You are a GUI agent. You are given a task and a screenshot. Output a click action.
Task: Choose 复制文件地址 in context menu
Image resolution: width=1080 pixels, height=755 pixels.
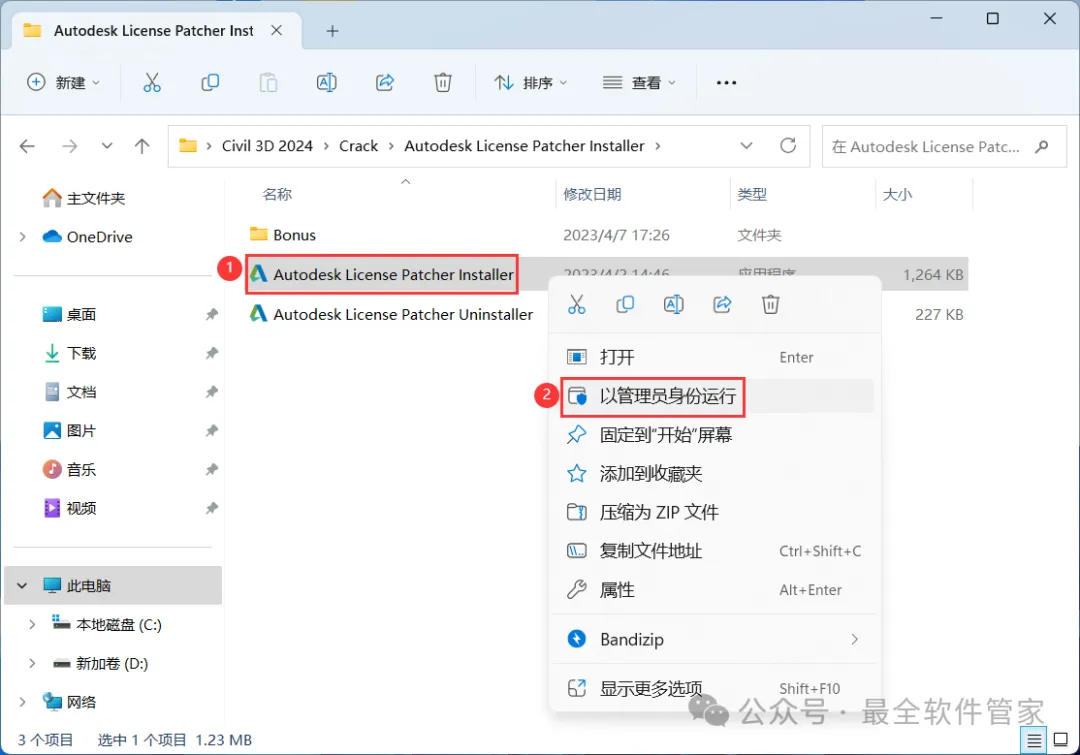[715, 551]
